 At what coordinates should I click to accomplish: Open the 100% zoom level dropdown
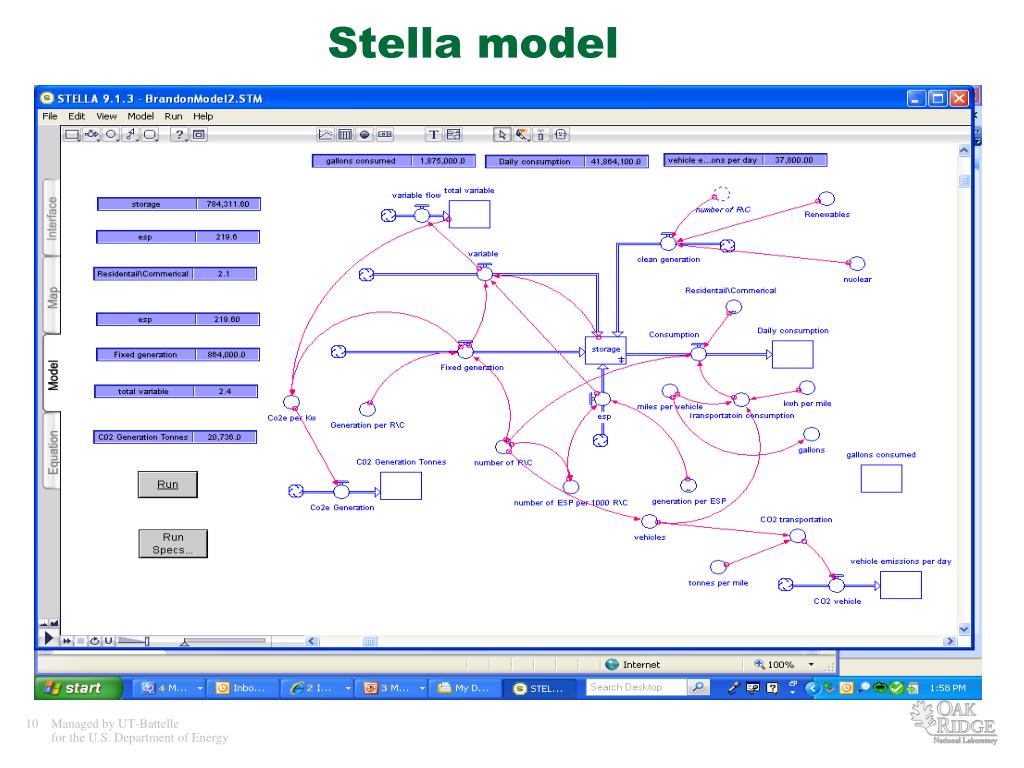click(811, 665)
